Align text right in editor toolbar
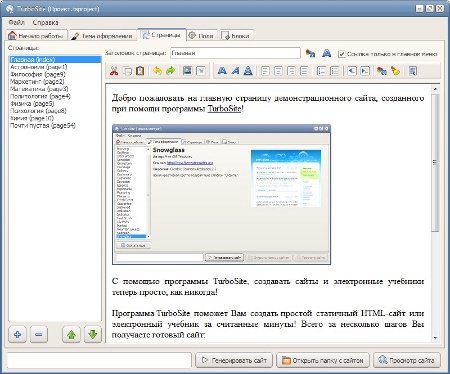 tap(291, 71)
